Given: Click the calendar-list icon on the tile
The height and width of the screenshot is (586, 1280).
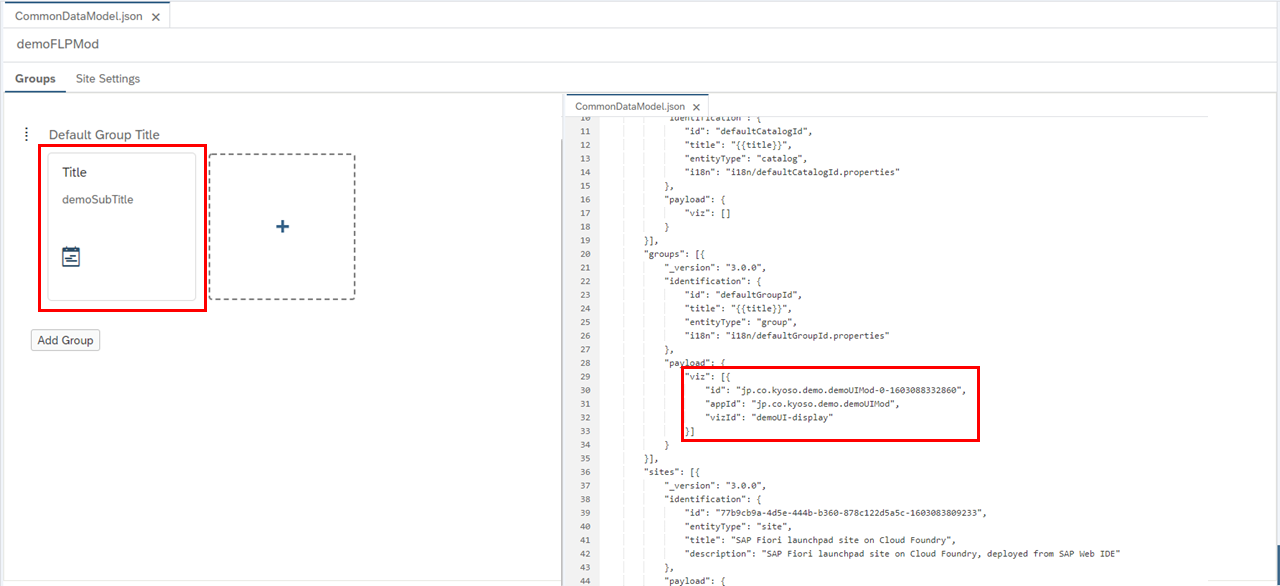Looking at the screenshot, I should click(x=71, y=257).
